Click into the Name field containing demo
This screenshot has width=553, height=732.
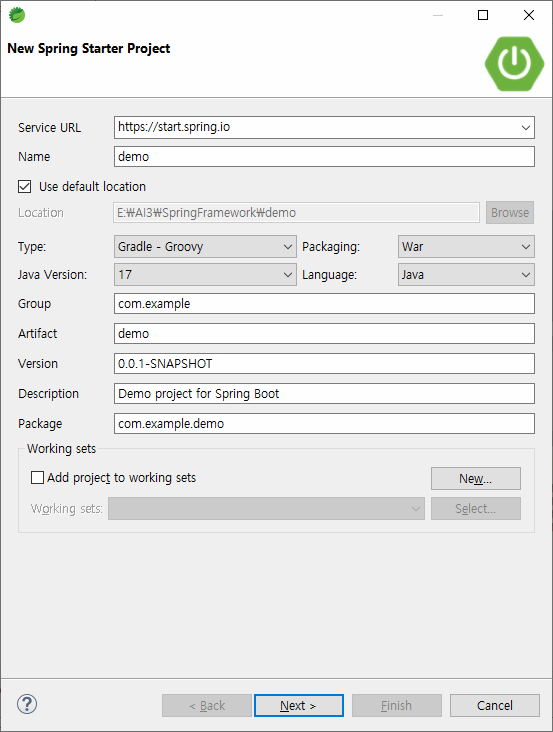pyautogui.click(x=324, y=156)
